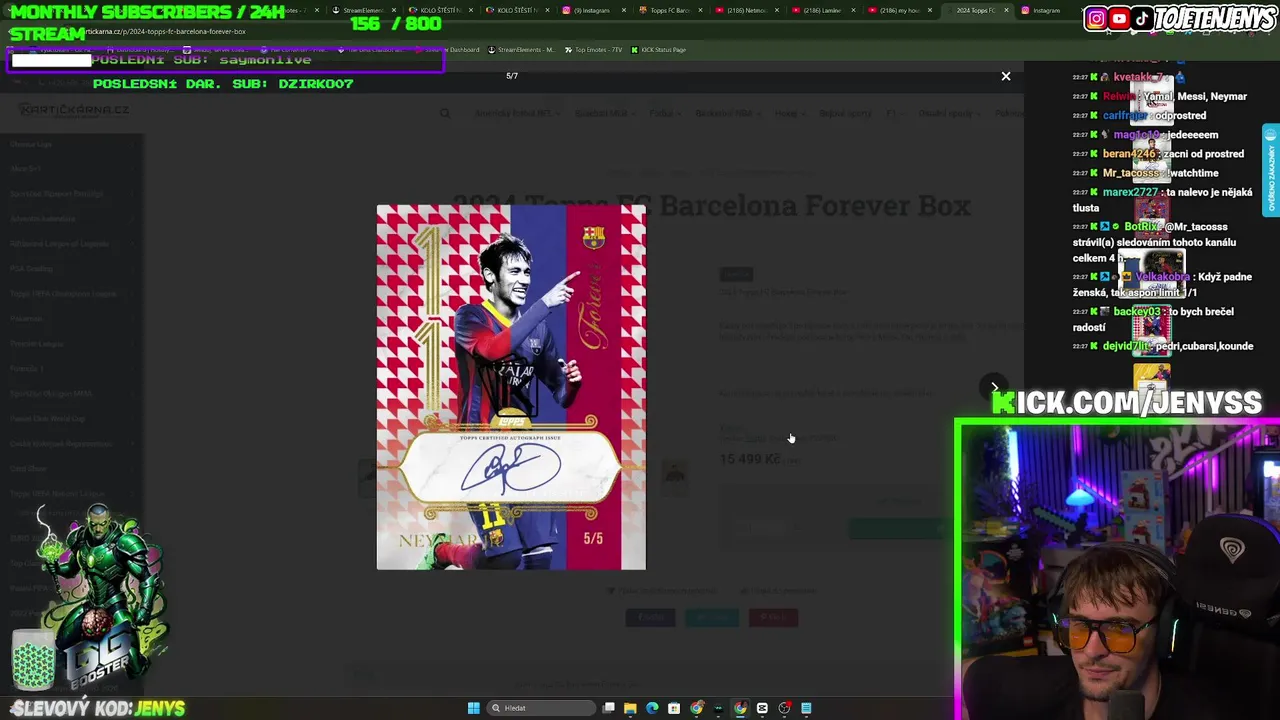Select Topps UEFA Champions League sidebar item
The image size is (1280, 720).
click(63, 294)
